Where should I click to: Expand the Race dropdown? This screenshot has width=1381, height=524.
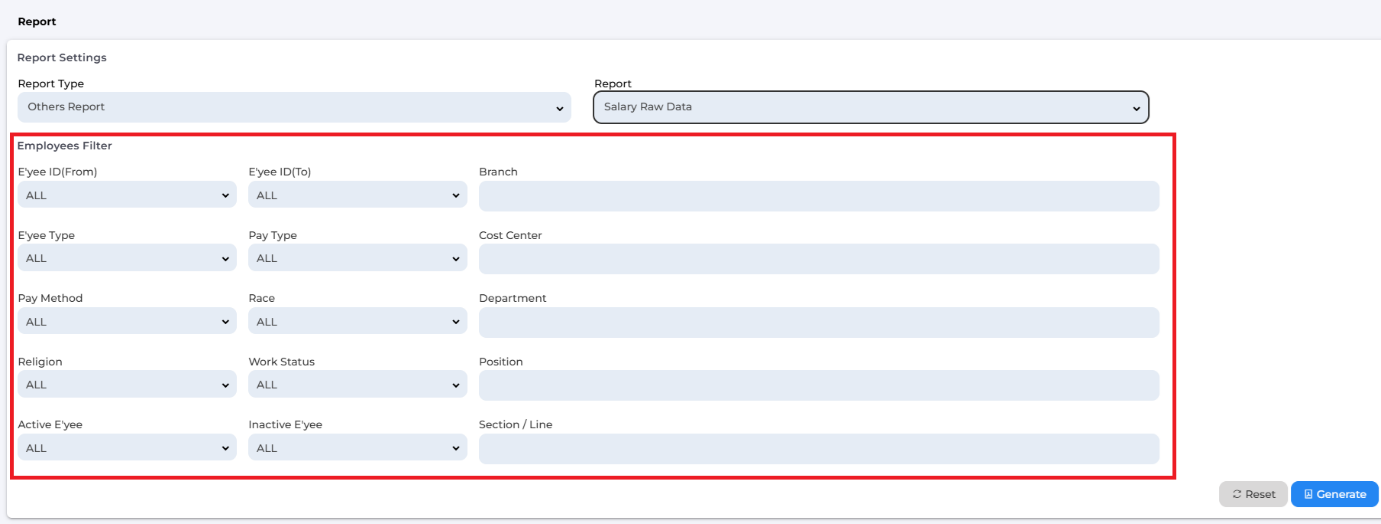tap(357, 321)
